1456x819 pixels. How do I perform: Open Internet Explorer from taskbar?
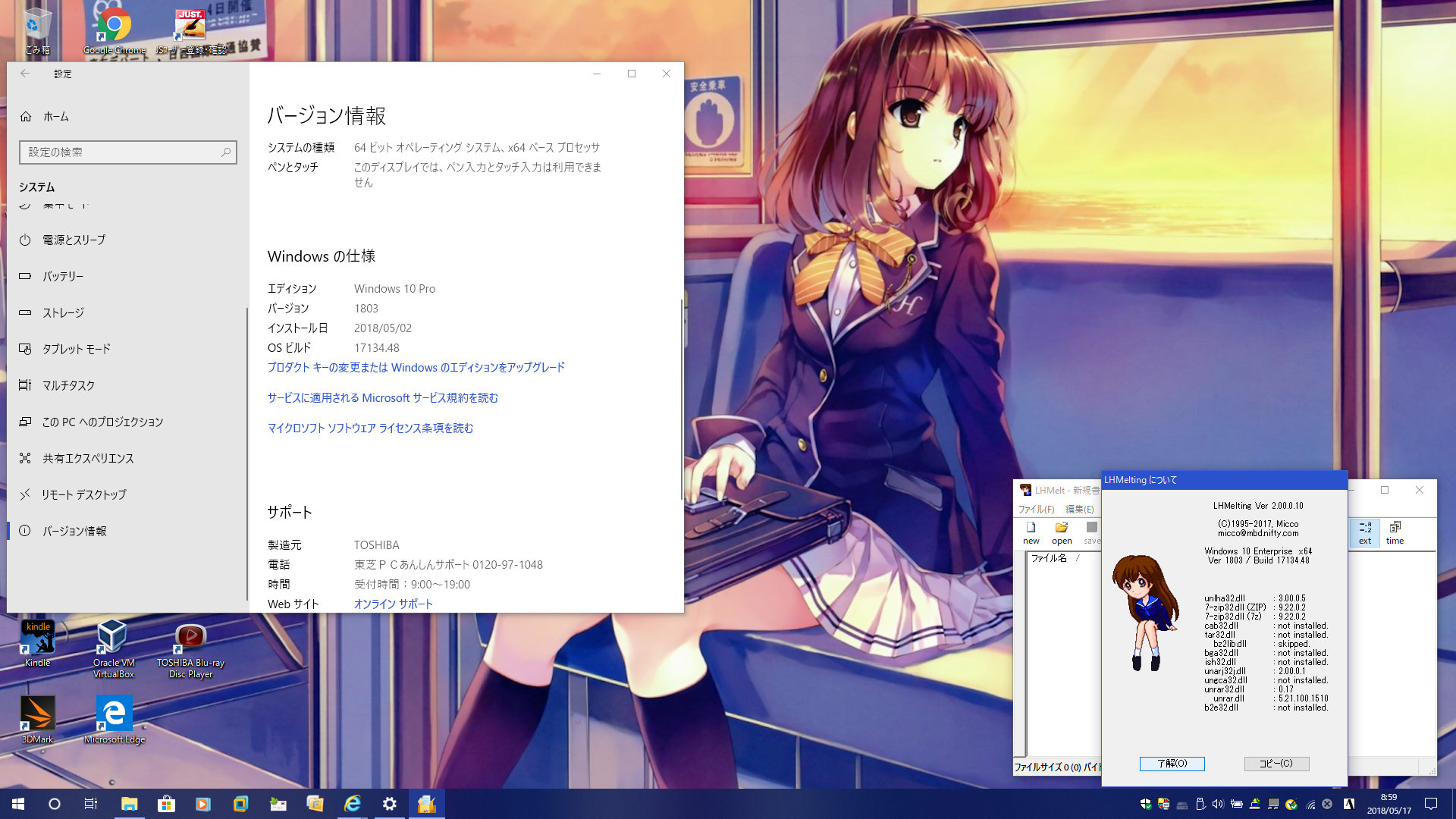(x=353, y=804)
